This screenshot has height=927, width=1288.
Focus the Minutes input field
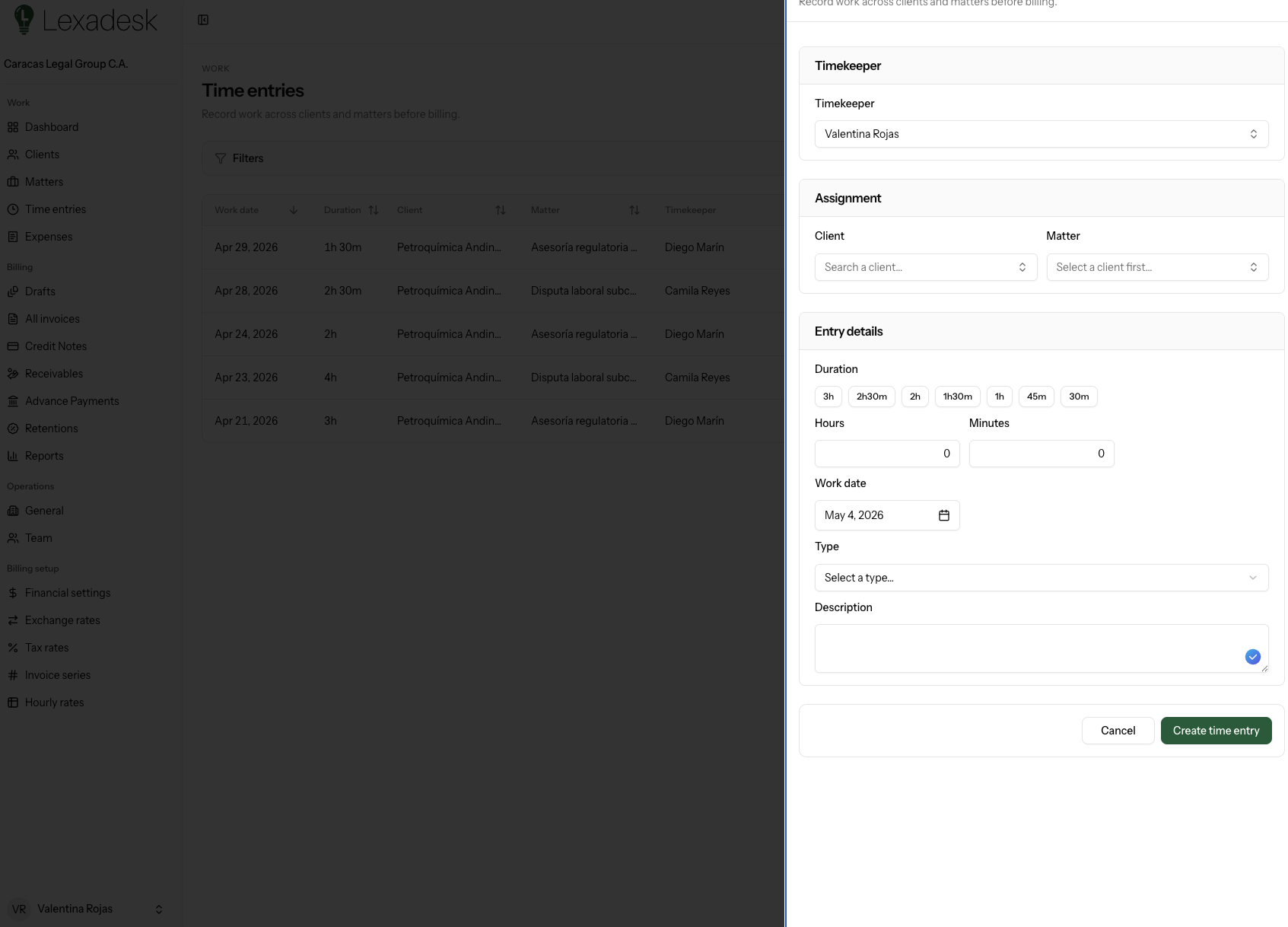1042,454
